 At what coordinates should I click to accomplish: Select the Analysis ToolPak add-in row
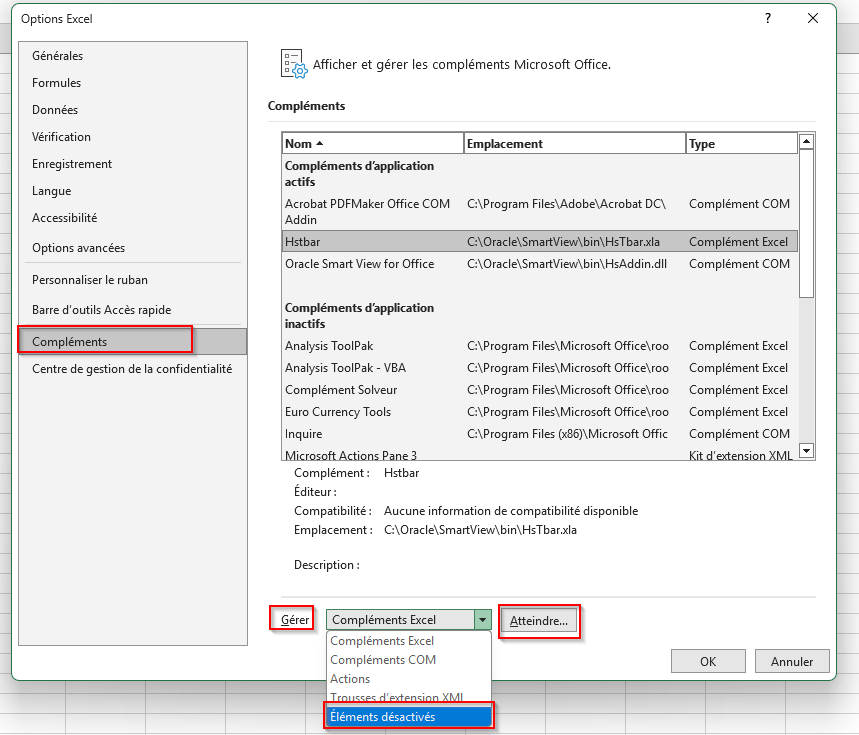(331, 346)
